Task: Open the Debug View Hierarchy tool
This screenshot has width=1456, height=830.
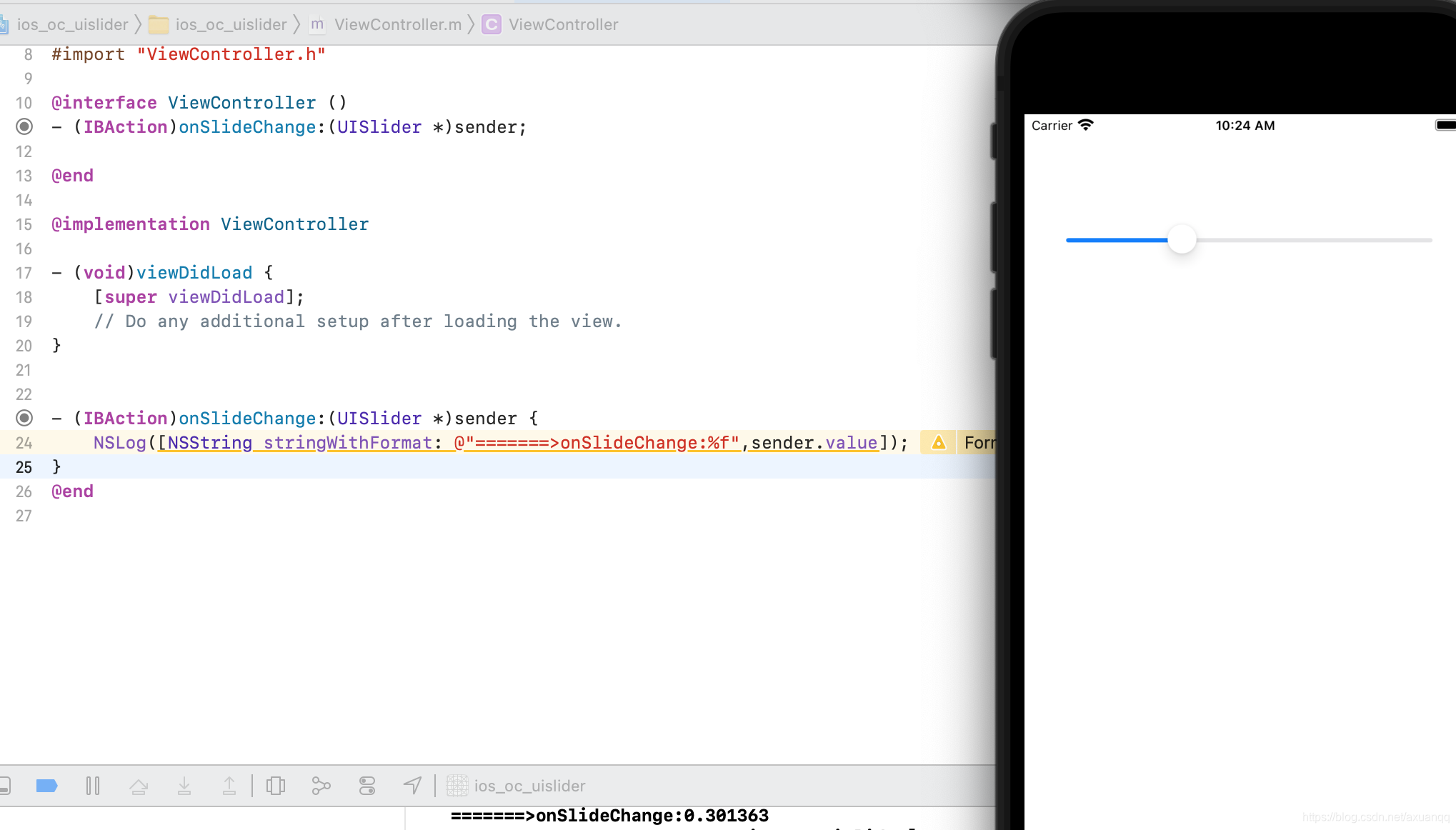Action: (x=276, y=786)
